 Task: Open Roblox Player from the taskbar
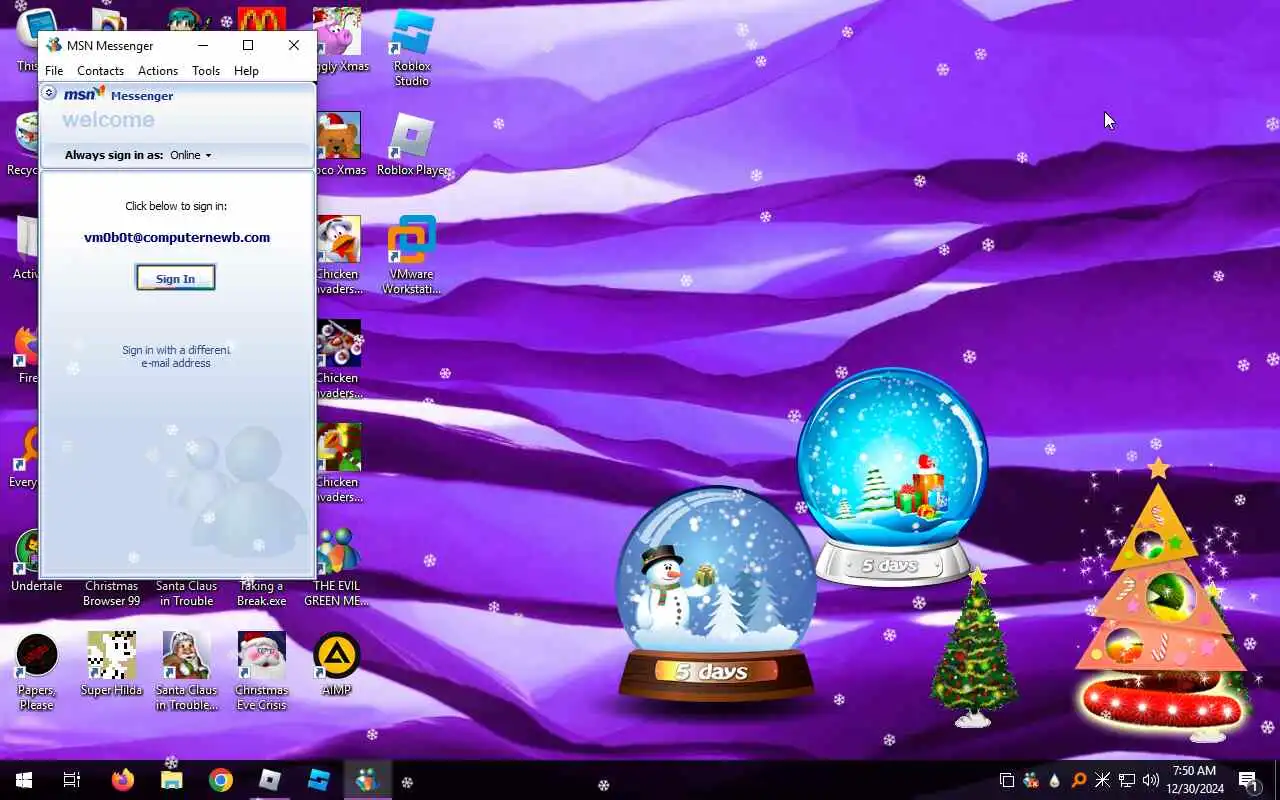[x=270, y=780]
